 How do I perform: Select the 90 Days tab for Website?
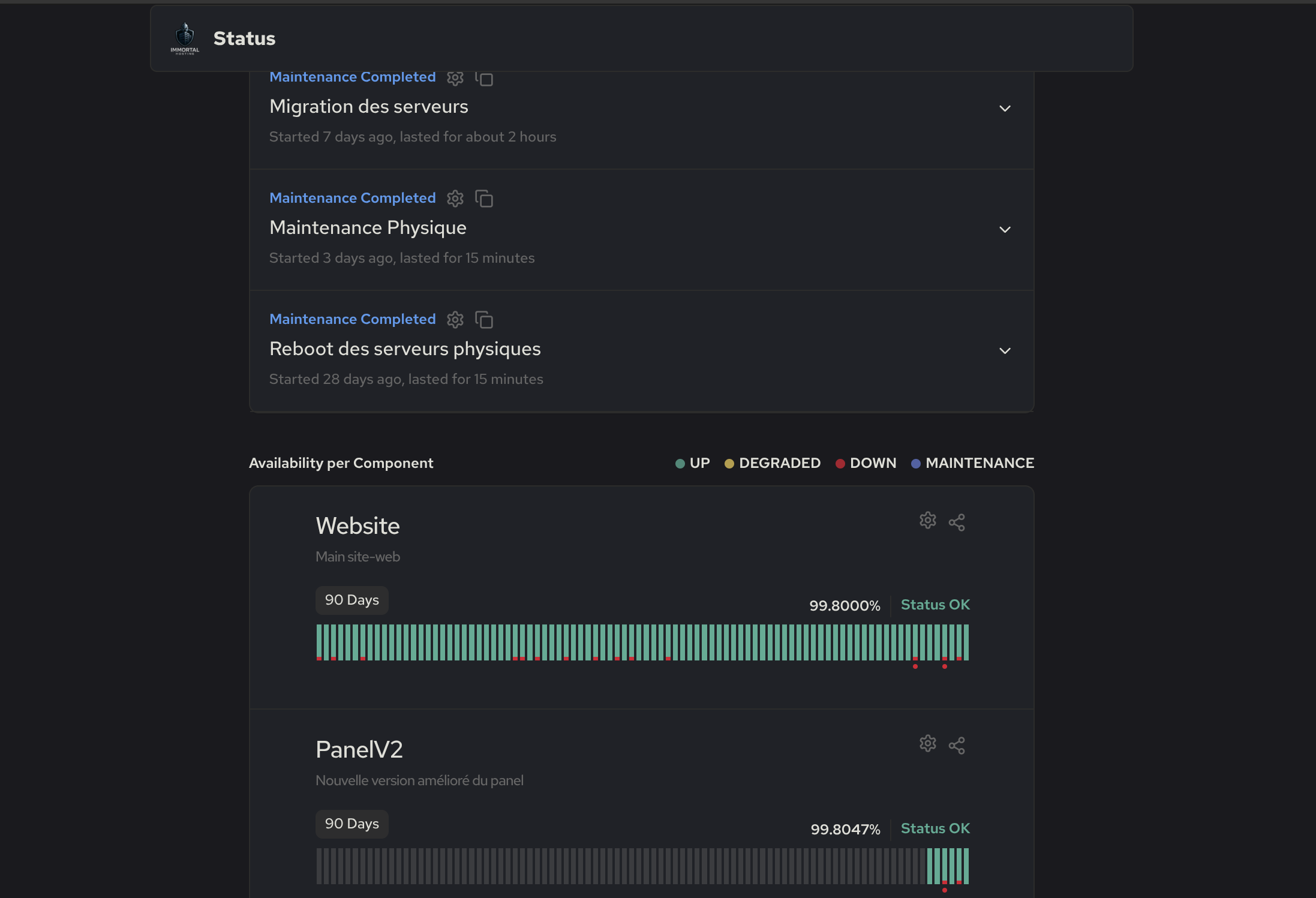pyautogui.click(x=351, y=600)
